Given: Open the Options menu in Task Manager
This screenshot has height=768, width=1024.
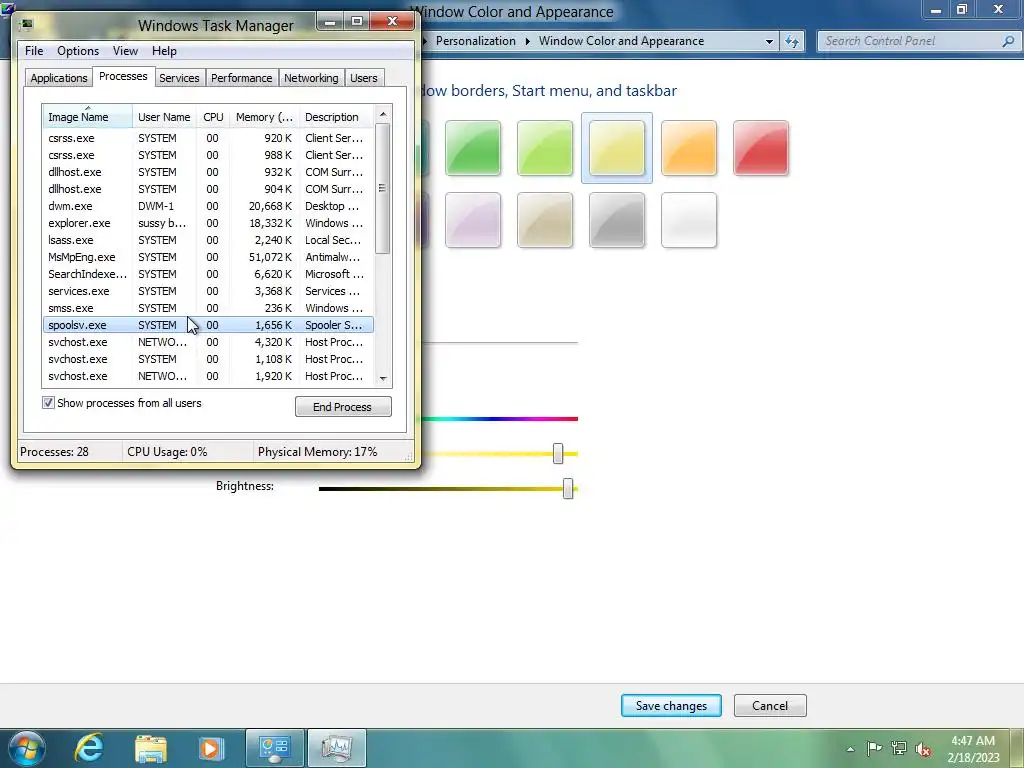Looking at the screenshot, I should [78, 51].
